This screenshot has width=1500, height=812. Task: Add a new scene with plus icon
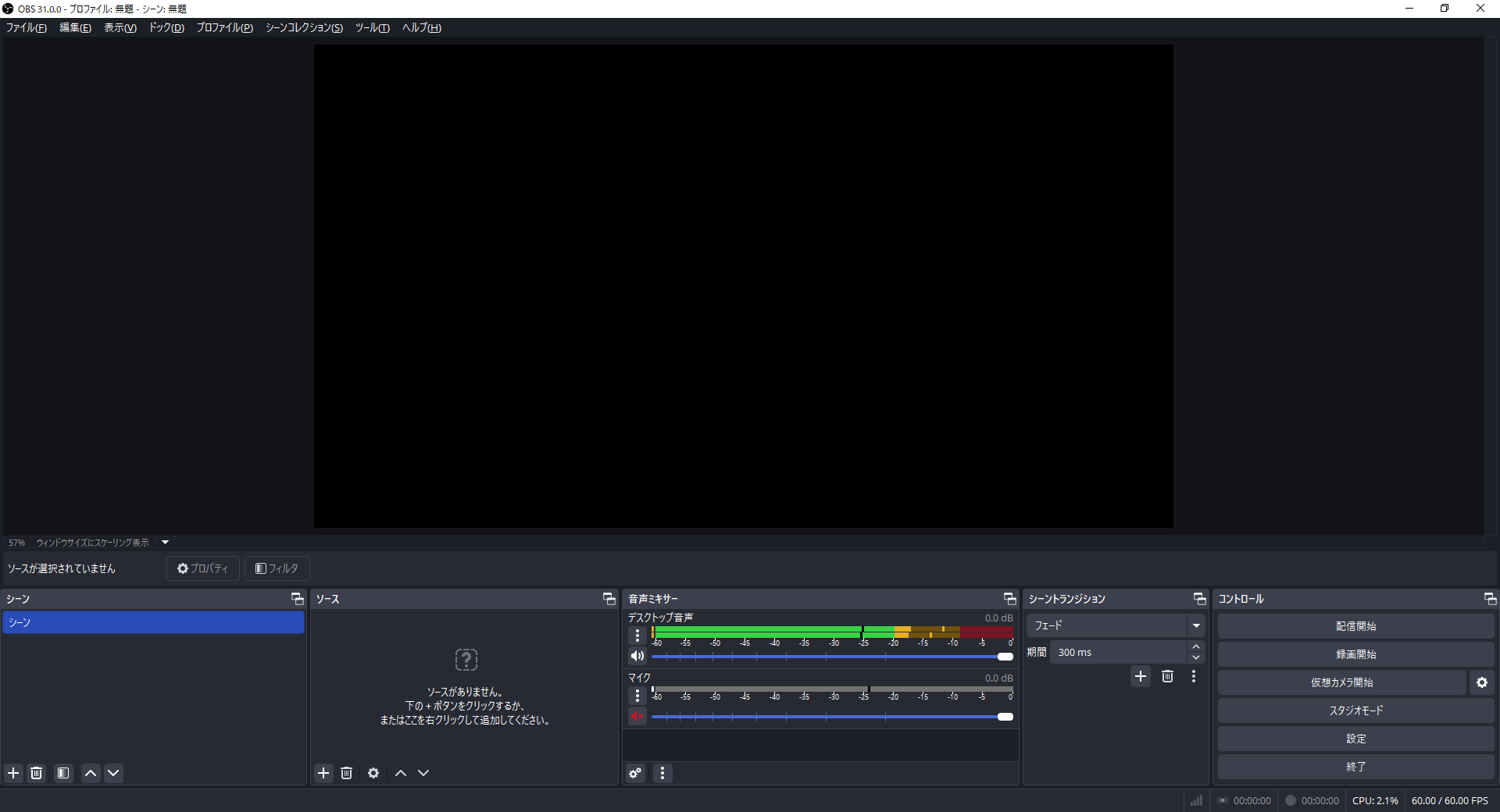(13, 773)
